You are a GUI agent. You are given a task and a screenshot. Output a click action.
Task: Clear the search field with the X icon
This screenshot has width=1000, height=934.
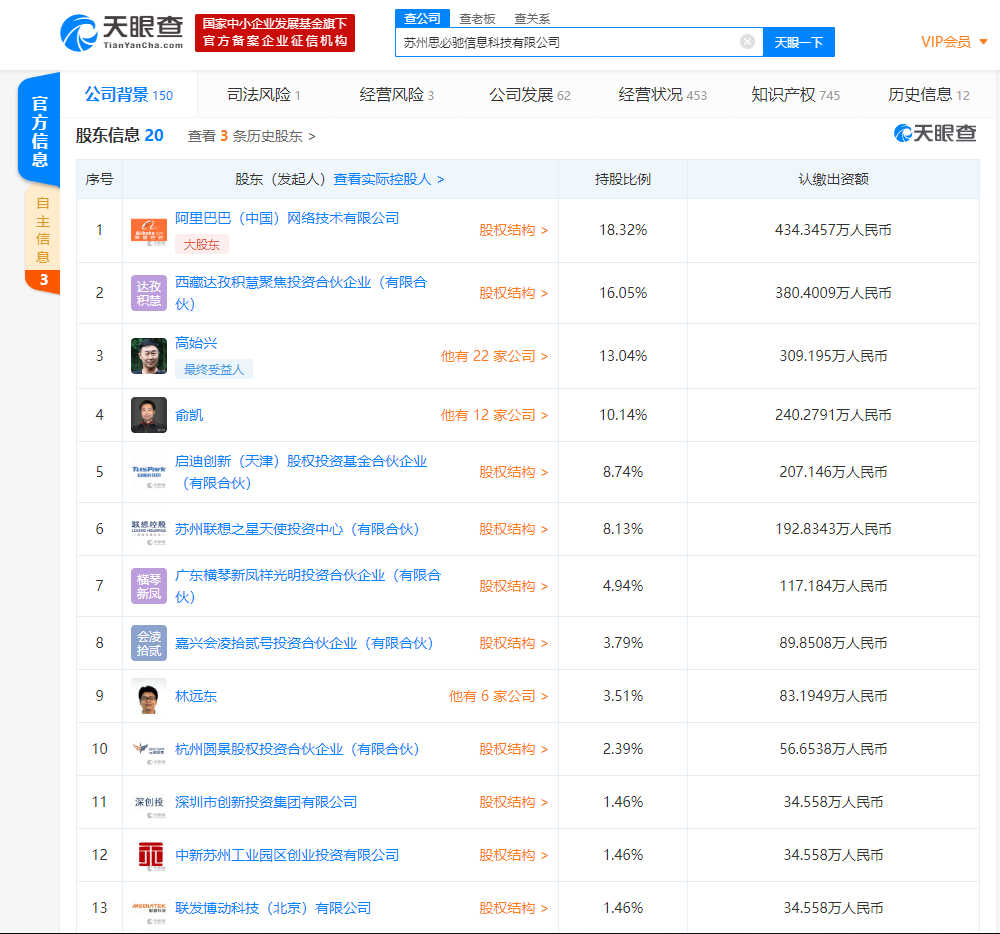point(747,42)
